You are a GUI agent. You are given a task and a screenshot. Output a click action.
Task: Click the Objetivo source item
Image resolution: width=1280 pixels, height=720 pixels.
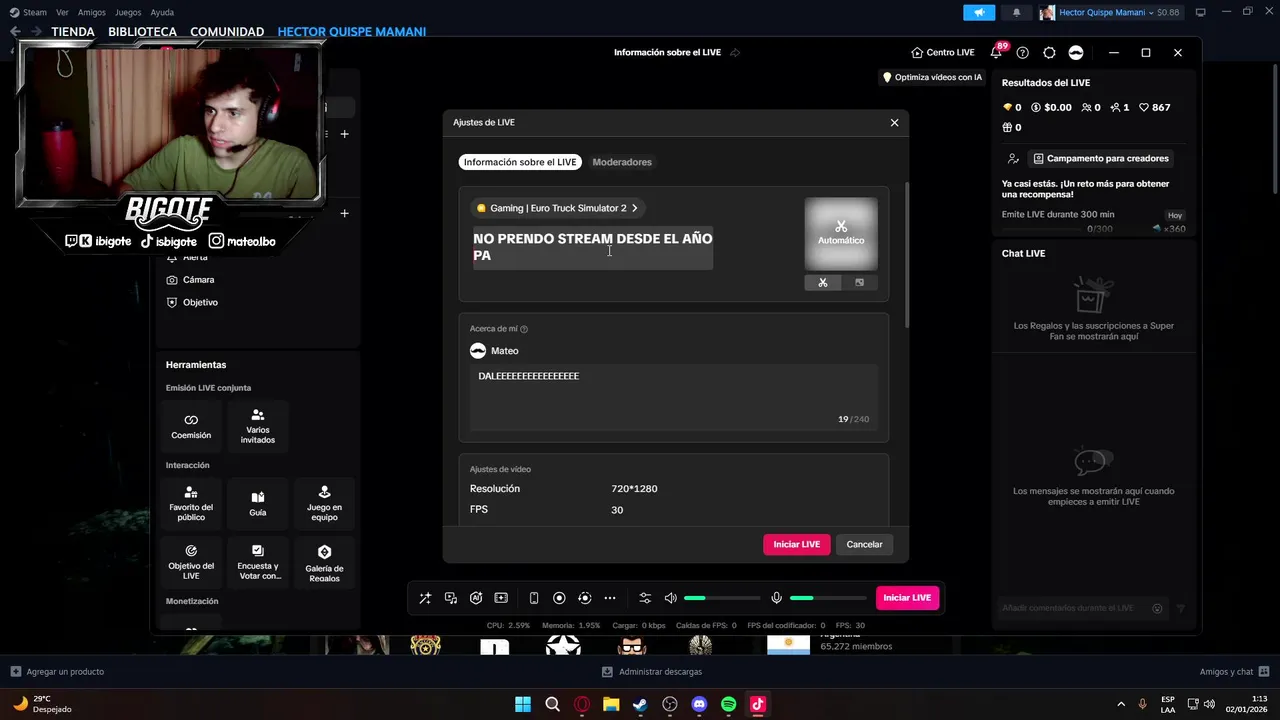pos(200,302)
